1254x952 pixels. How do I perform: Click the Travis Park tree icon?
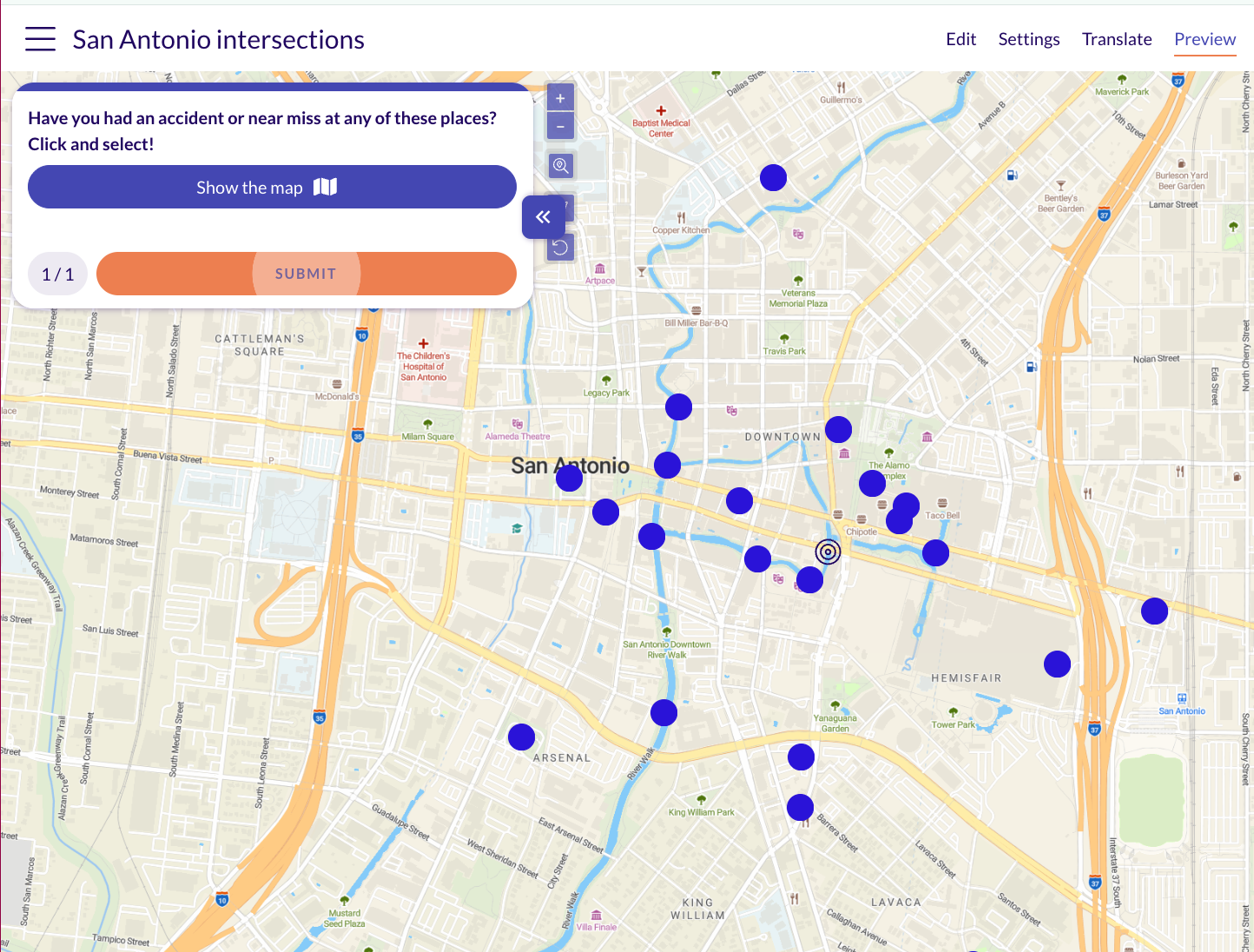click(x=784, y=340)
